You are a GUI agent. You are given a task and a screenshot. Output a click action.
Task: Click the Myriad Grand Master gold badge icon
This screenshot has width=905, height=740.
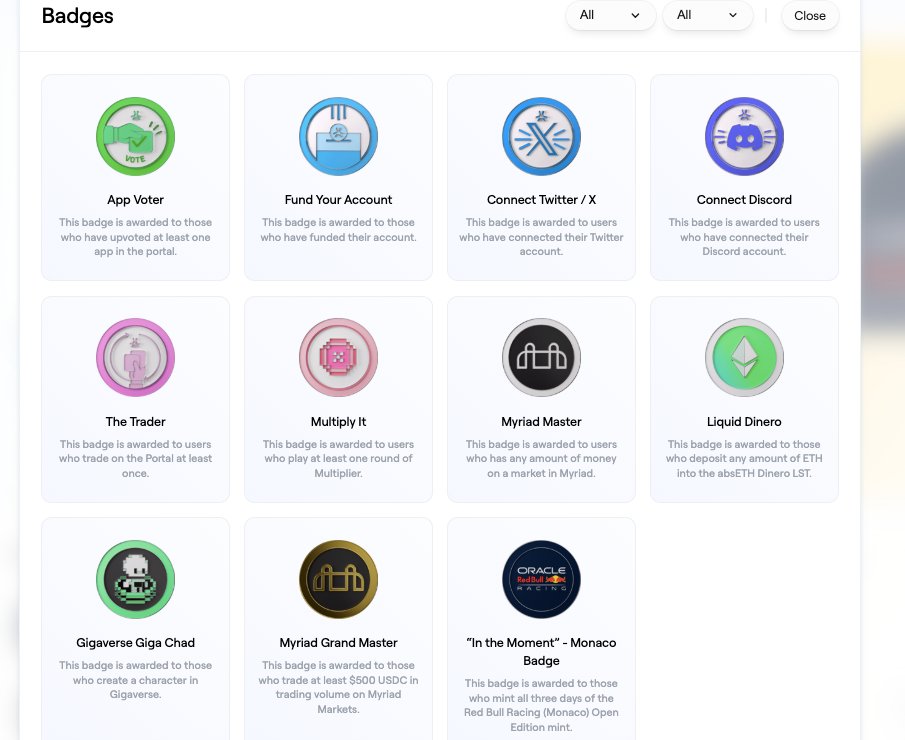(x=338, y=579)
